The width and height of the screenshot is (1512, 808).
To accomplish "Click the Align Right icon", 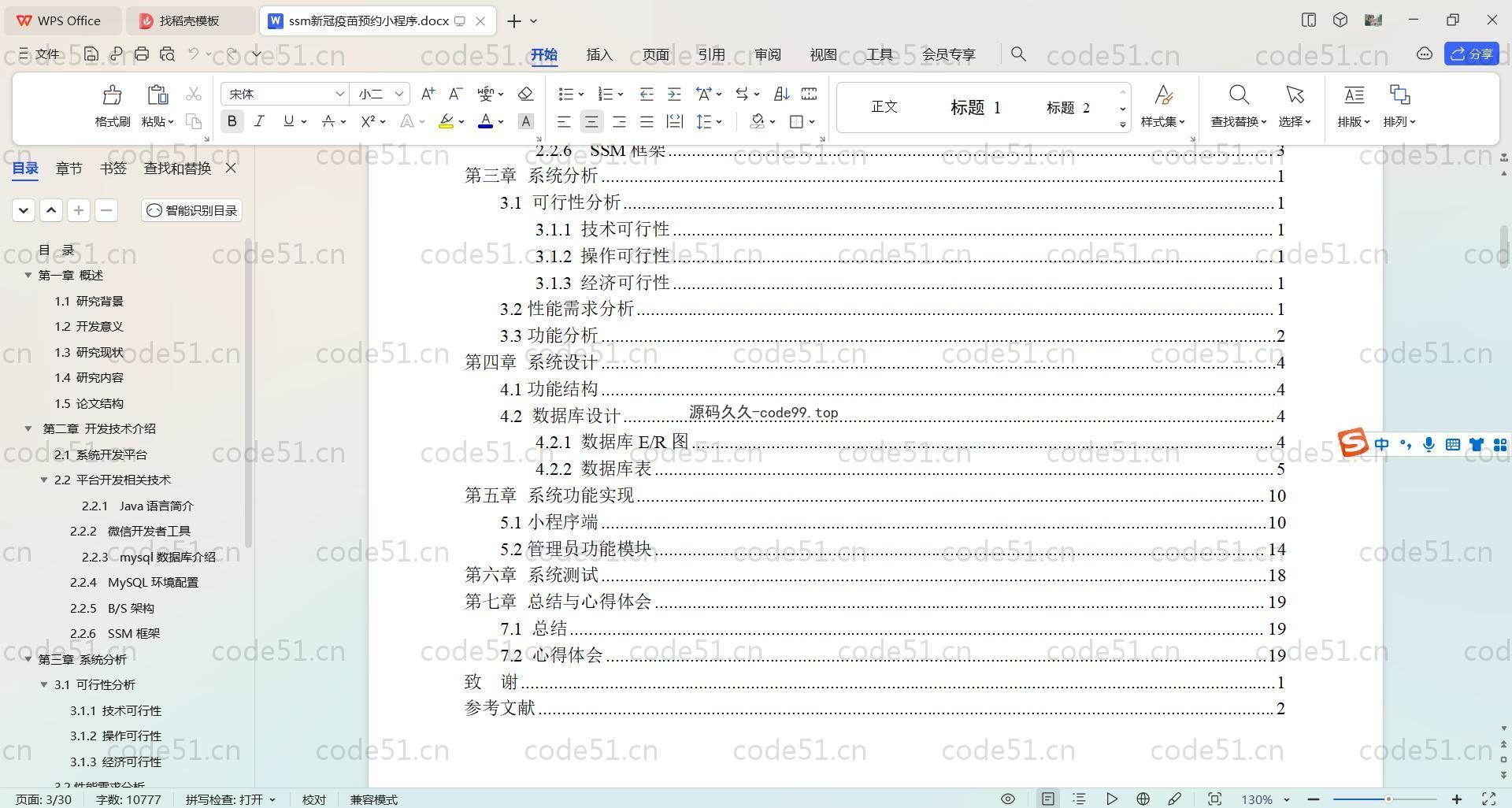I will coord(619,121).
